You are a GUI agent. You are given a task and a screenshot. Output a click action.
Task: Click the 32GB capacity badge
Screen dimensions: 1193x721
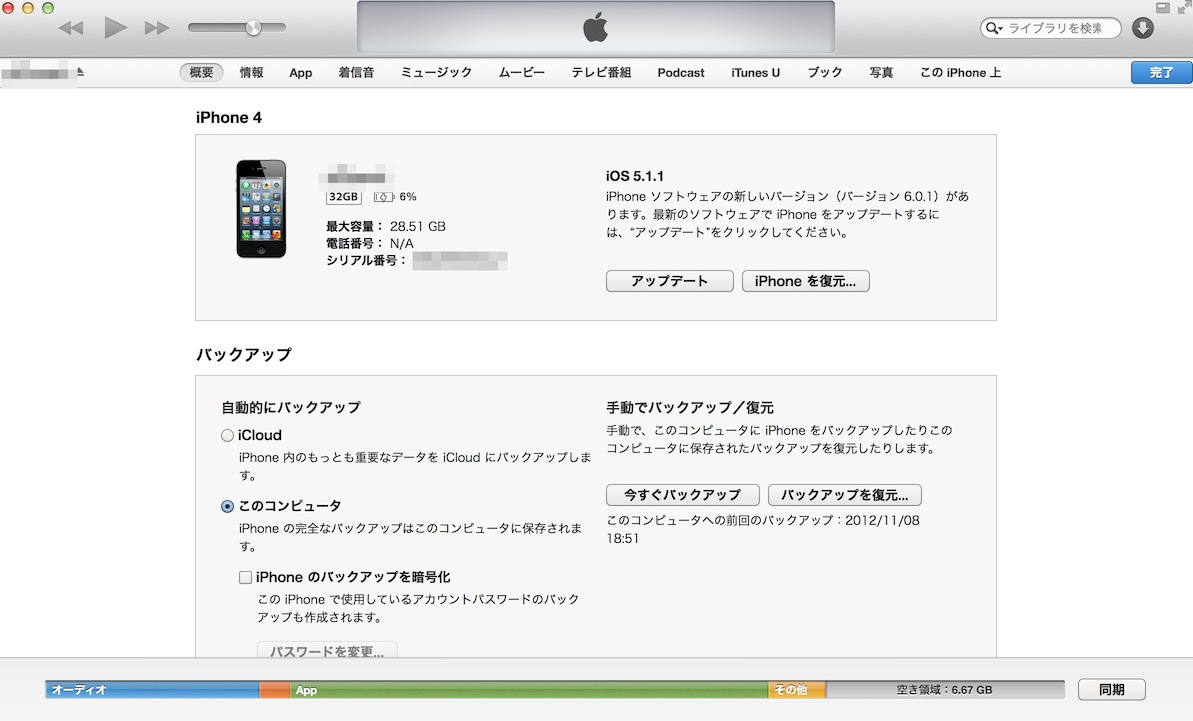[344, 196]
